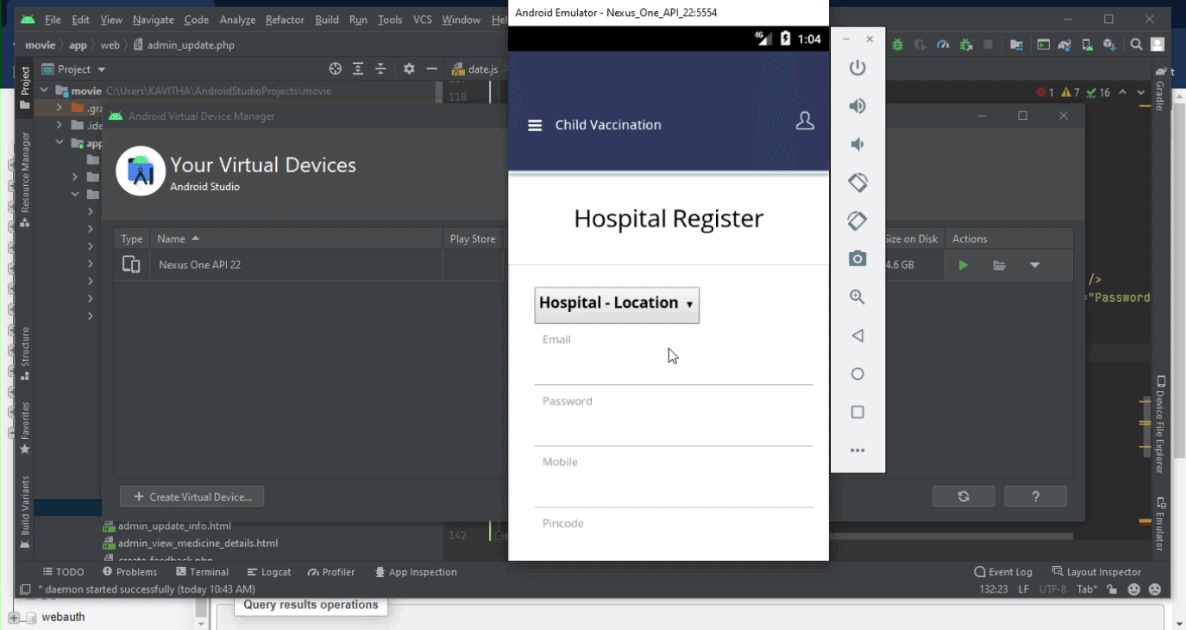The height and width of the screenshot is (630, 1186).
Task: Open emulator extended controls three dots
Action: (x=857, y=451)
